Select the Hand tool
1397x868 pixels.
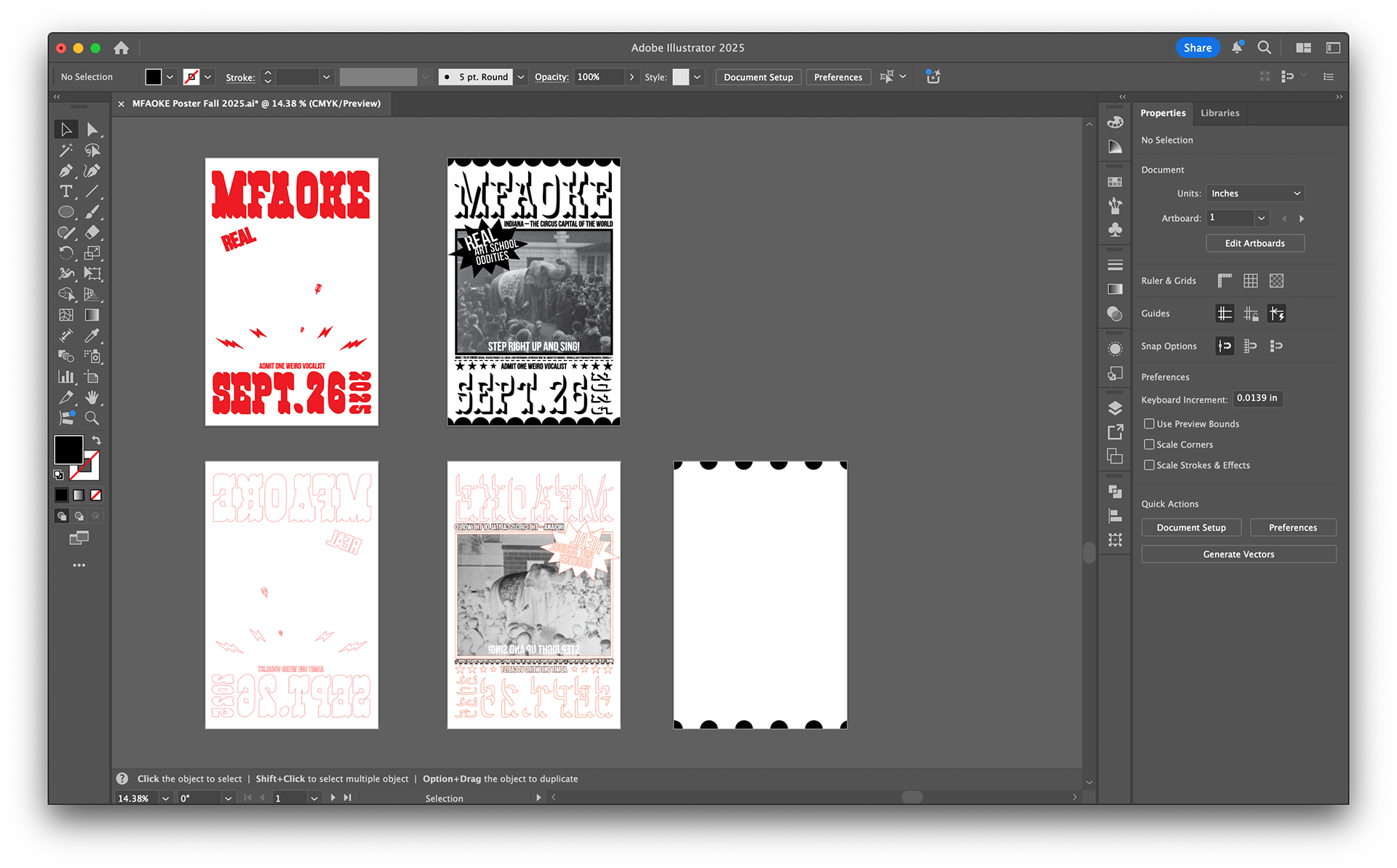tap(92, 397)
